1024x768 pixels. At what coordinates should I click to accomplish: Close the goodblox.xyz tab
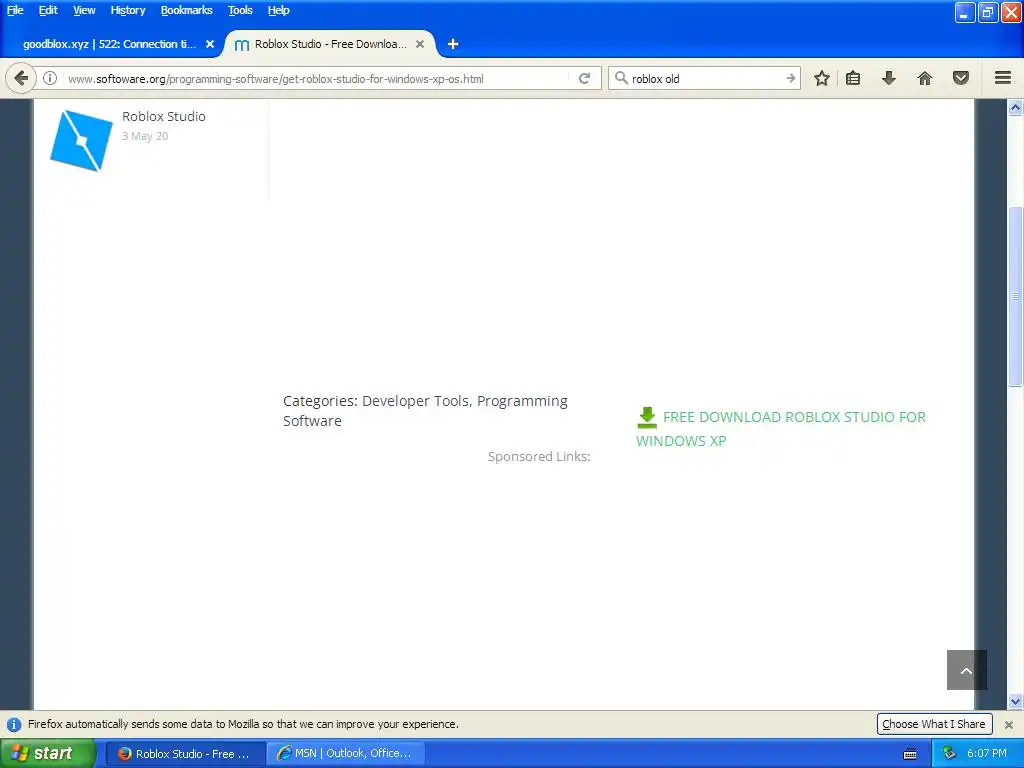click(210, 44)
